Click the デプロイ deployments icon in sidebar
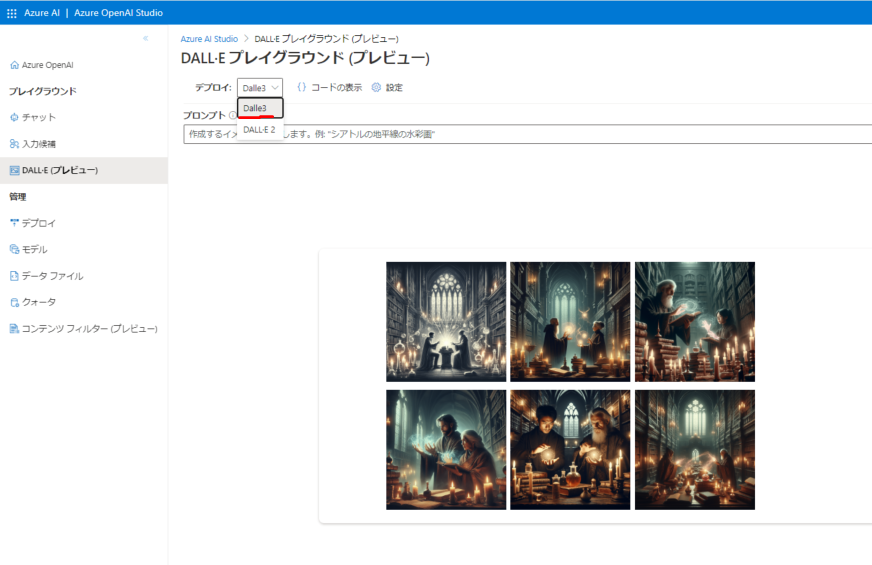The image size is (872, 565). click(14, 223)
